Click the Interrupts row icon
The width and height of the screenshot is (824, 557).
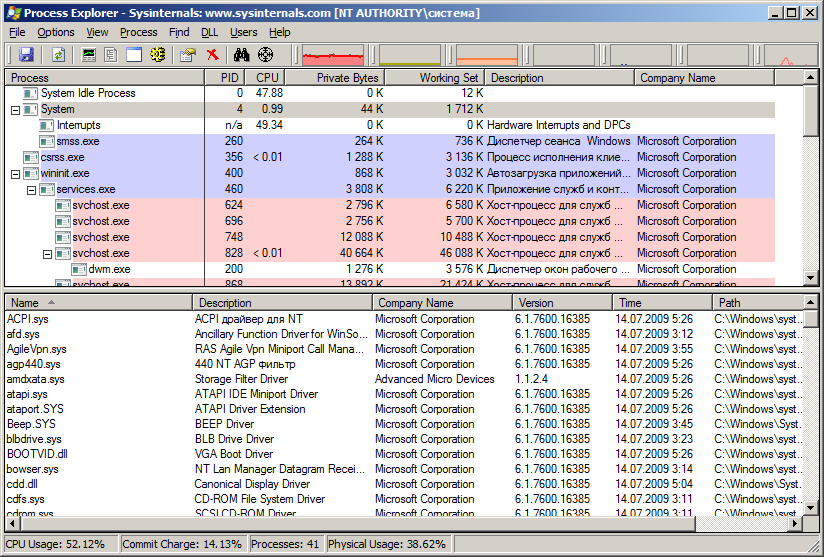click(47, 126)
